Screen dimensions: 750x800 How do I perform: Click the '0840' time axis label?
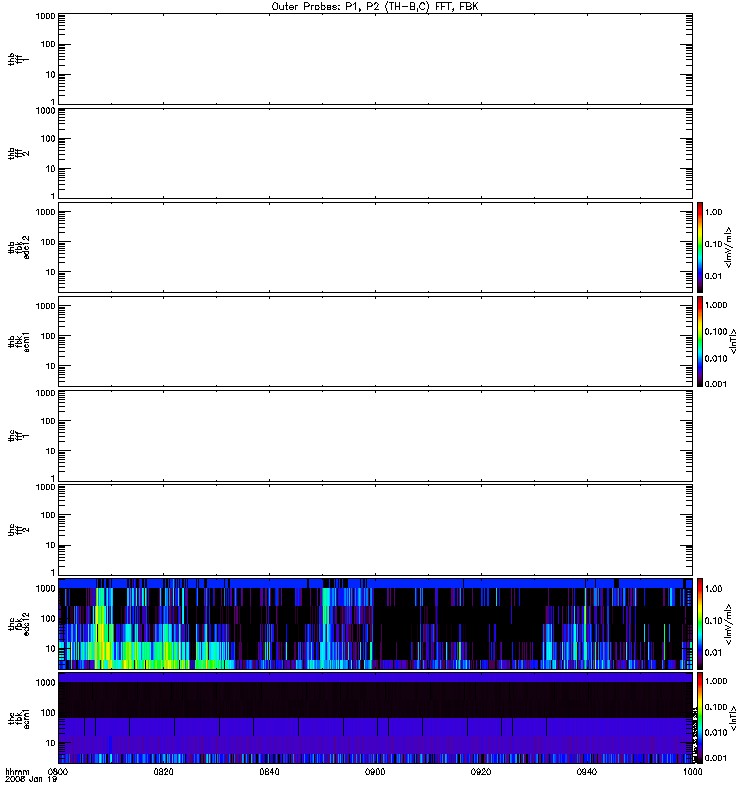269,772
